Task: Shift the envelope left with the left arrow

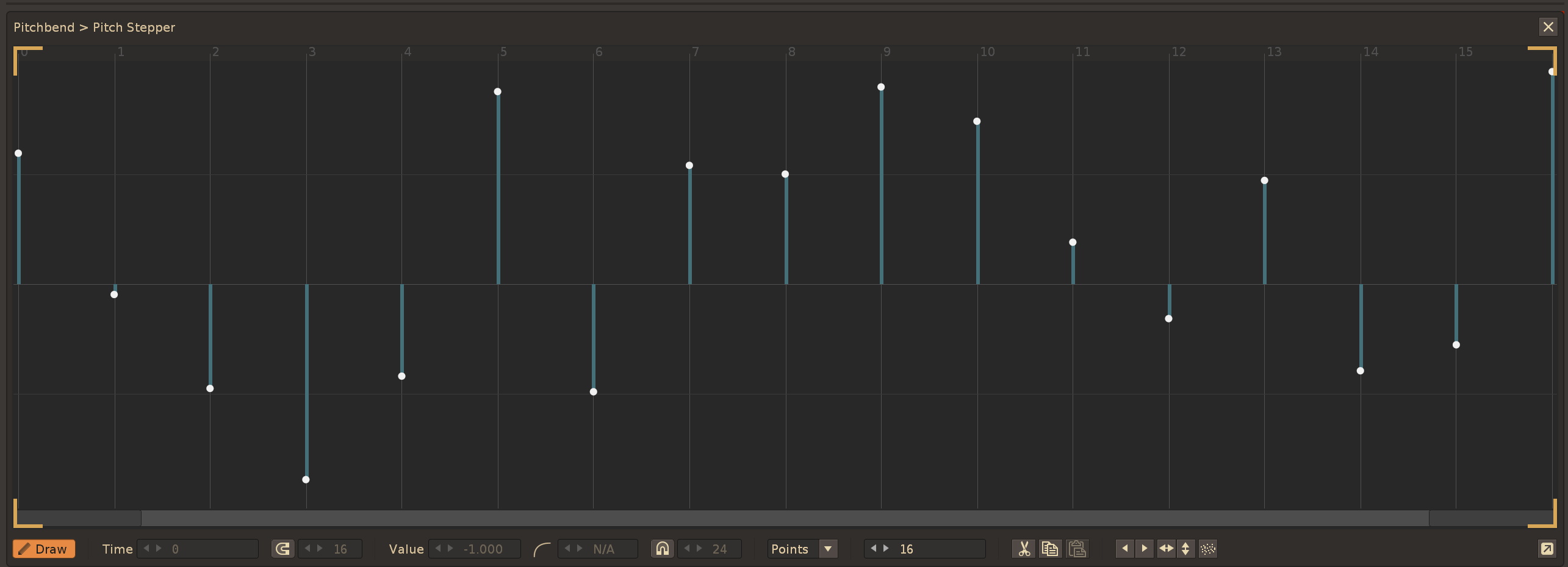Action: 1124,549
